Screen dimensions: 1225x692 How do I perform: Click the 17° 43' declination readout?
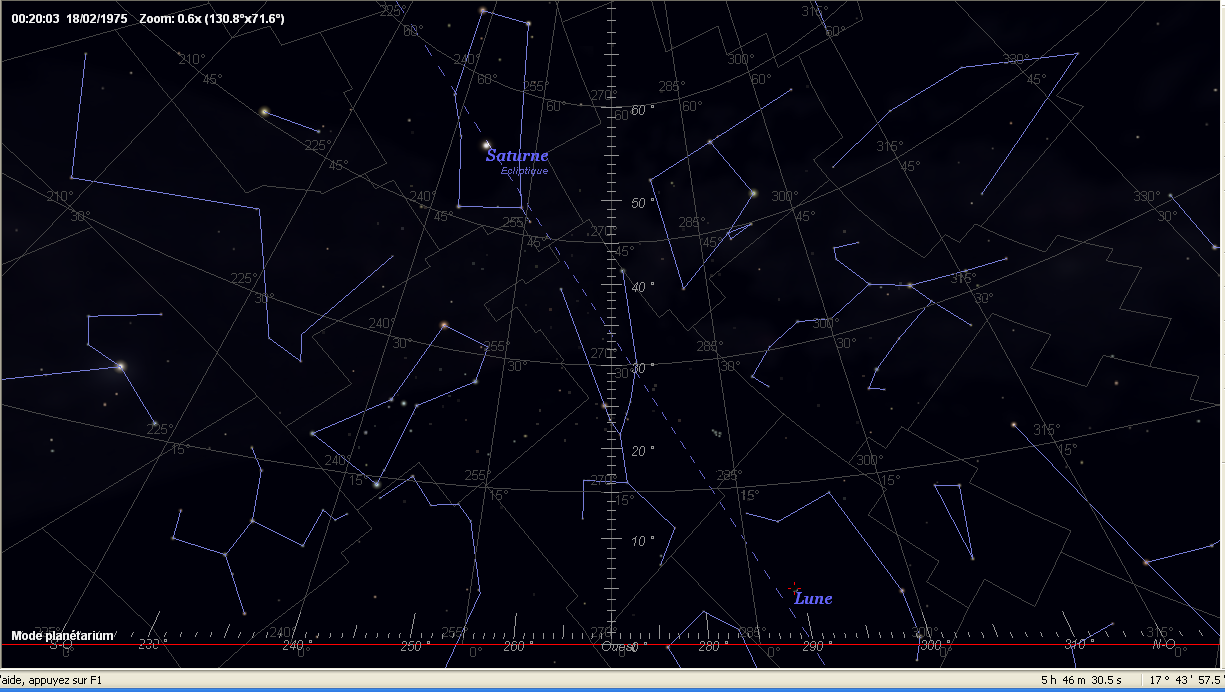pos(1185,680)
